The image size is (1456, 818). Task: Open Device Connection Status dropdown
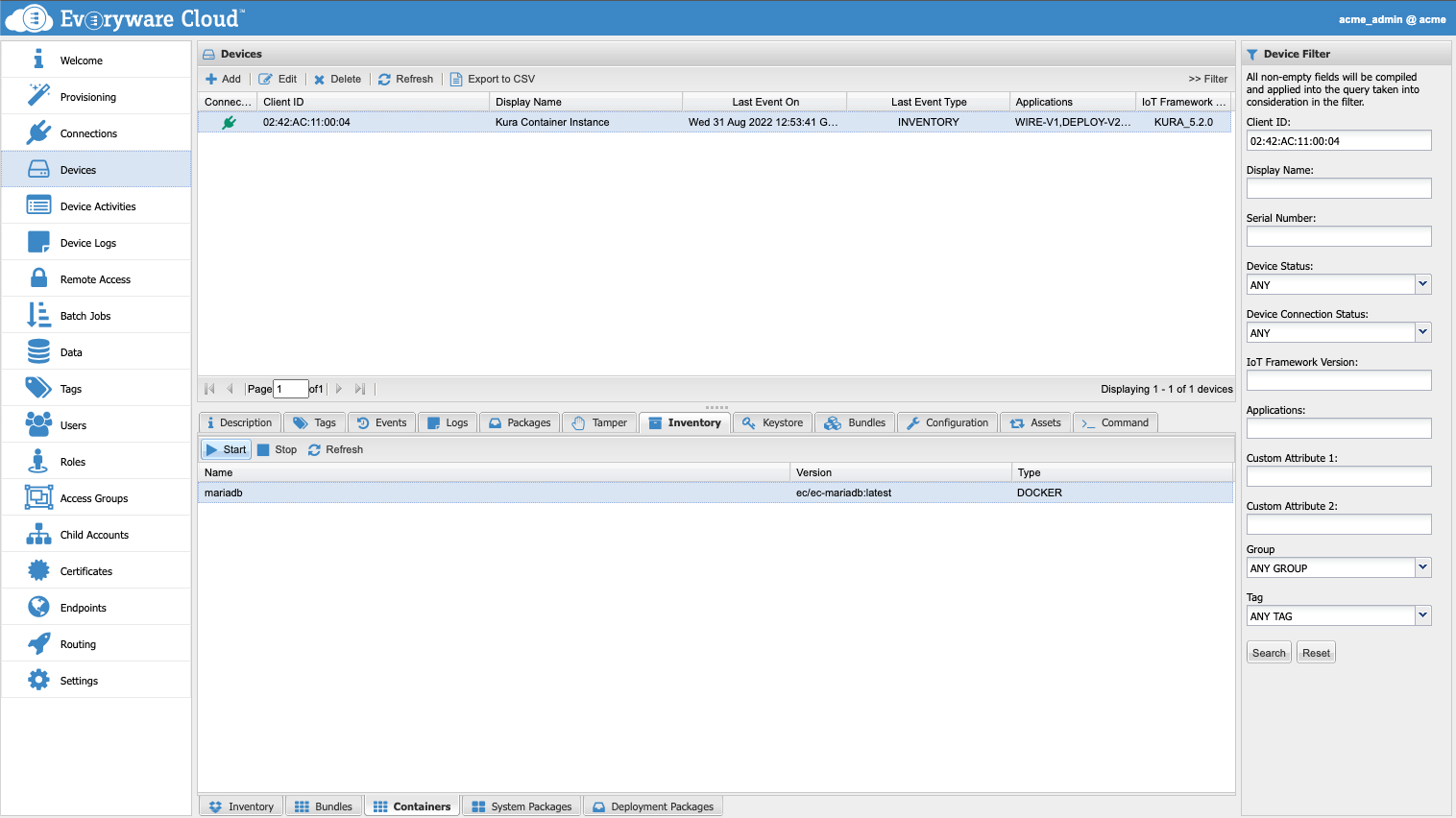pos(1423,332)
